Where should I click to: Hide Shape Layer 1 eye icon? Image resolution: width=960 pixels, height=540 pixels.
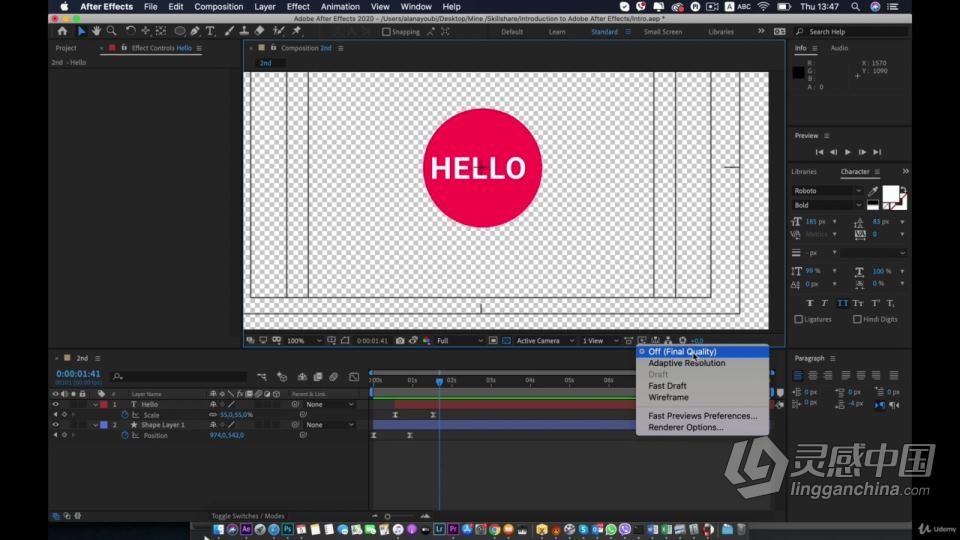pos(55,424)
